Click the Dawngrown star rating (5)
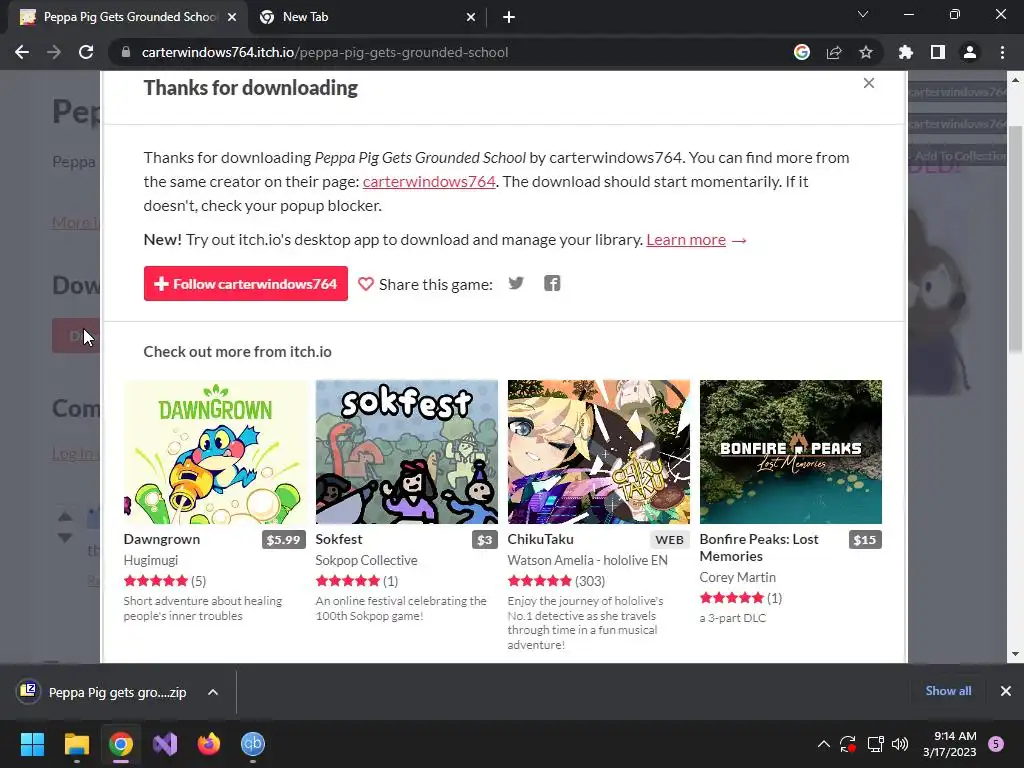This screenshot has height=768, width=1024. click(x=165, y=581)
